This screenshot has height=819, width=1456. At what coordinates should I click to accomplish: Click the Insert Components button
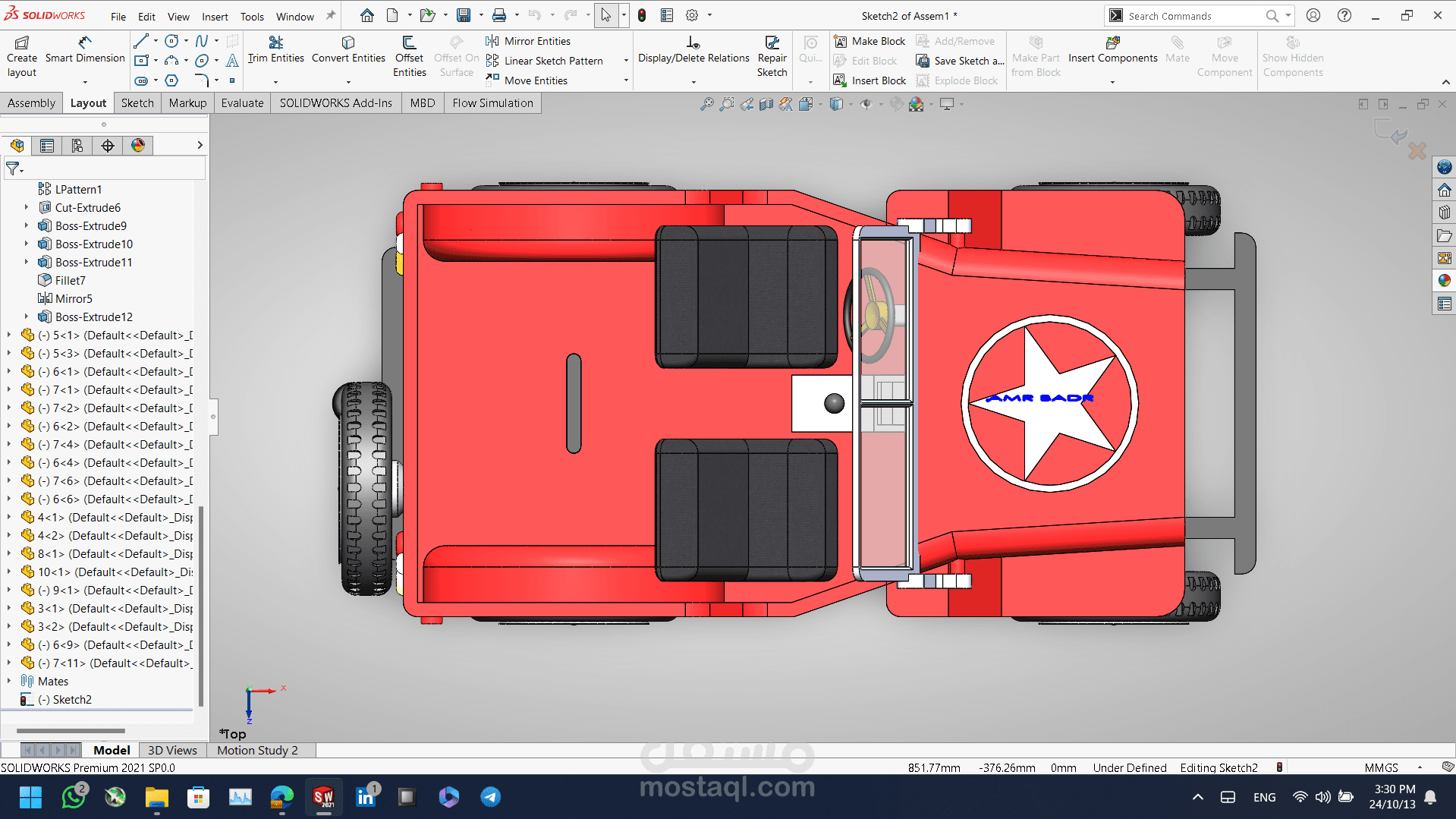point(1112,49)
